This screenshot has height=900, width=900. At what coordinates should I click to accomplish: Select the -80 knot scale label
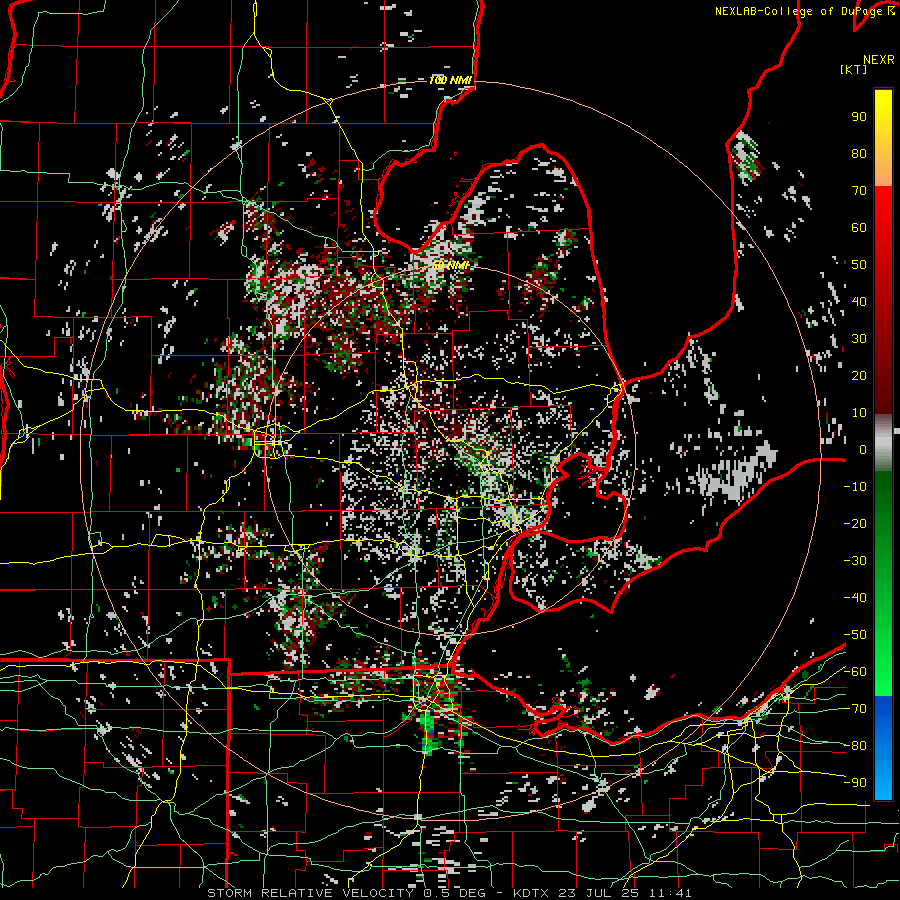[x=855, y=746]
